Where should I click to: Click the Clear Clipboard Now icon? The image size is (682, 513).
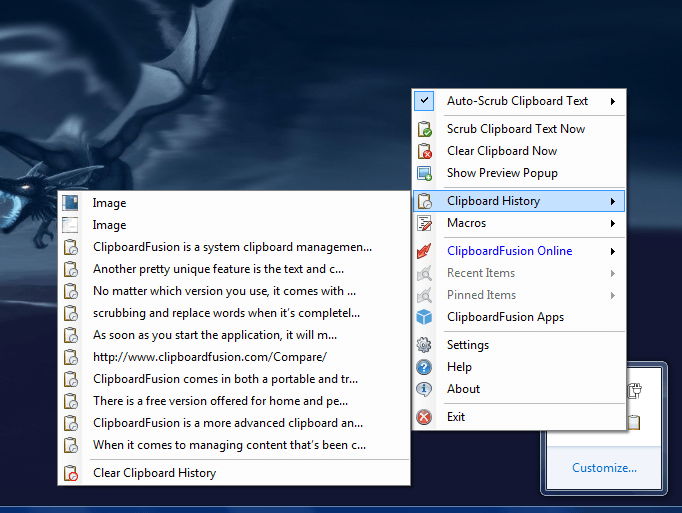(425, 151)
